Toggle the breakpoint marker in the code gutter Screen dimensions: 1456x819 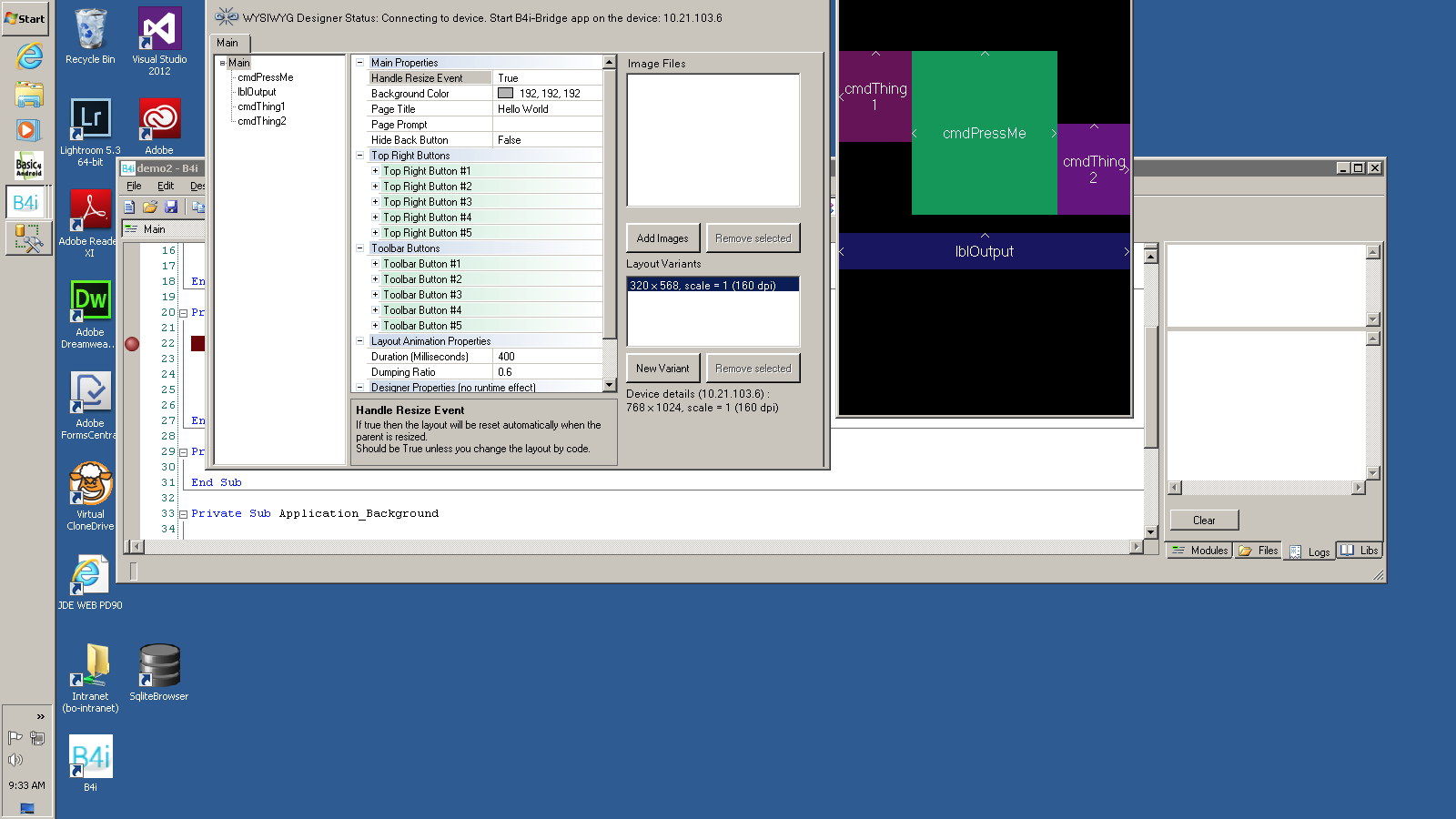tap(132, 343)
